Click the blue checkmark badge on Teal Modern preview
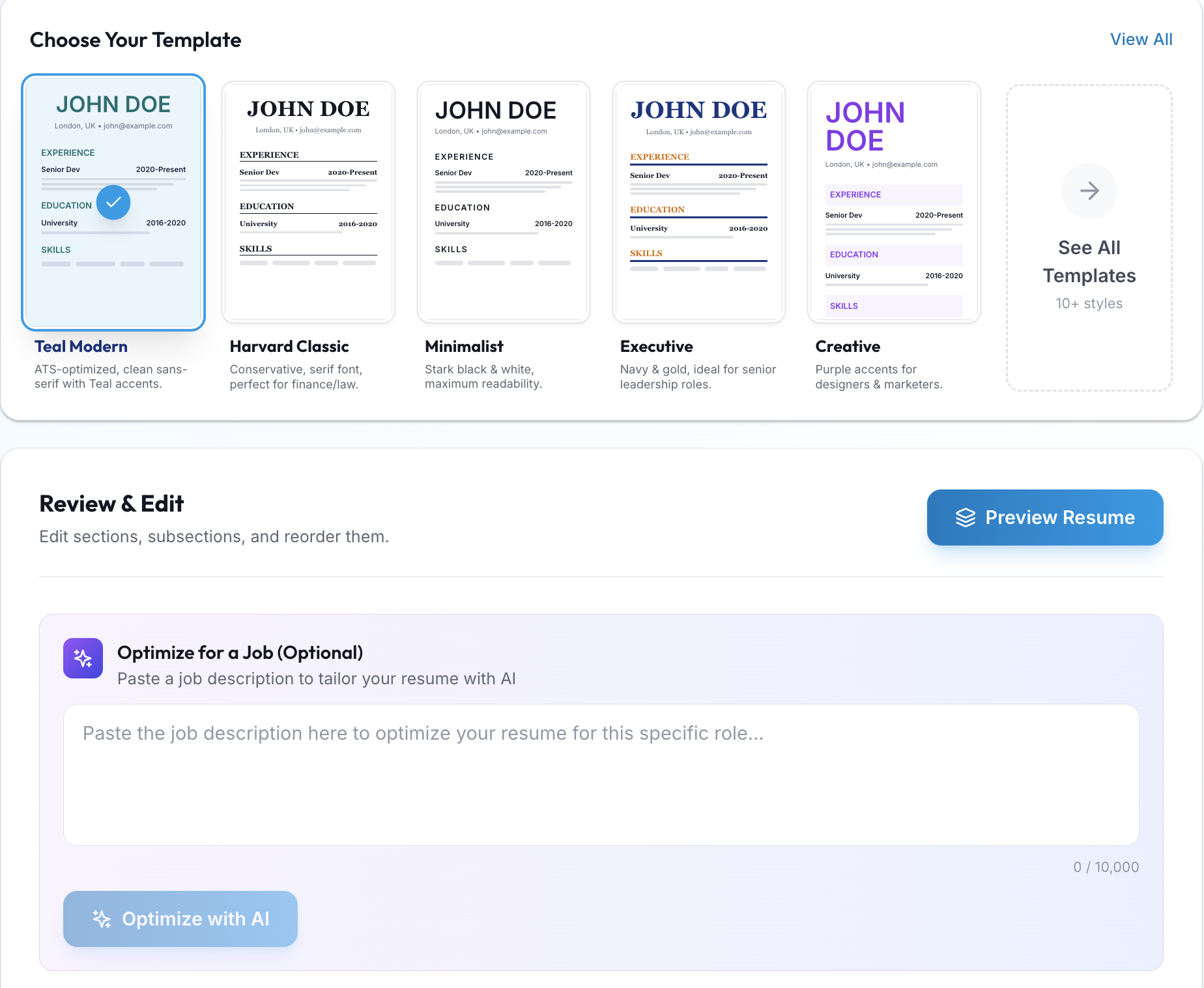The height and width of the screenshot is (988, 1204). 113,203
